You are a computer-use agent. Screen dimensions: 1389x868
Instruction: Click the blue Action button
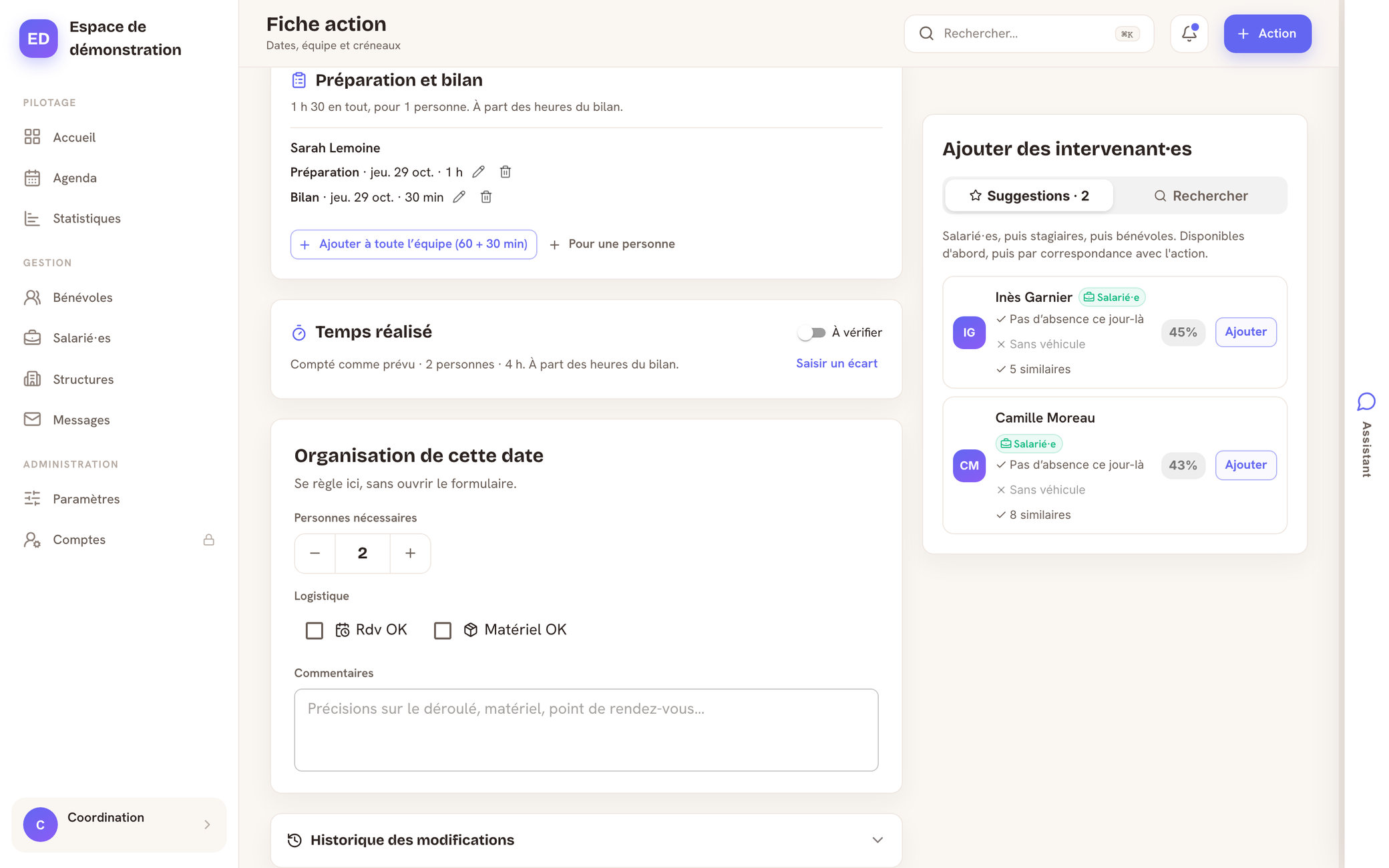coord(1267,33)
